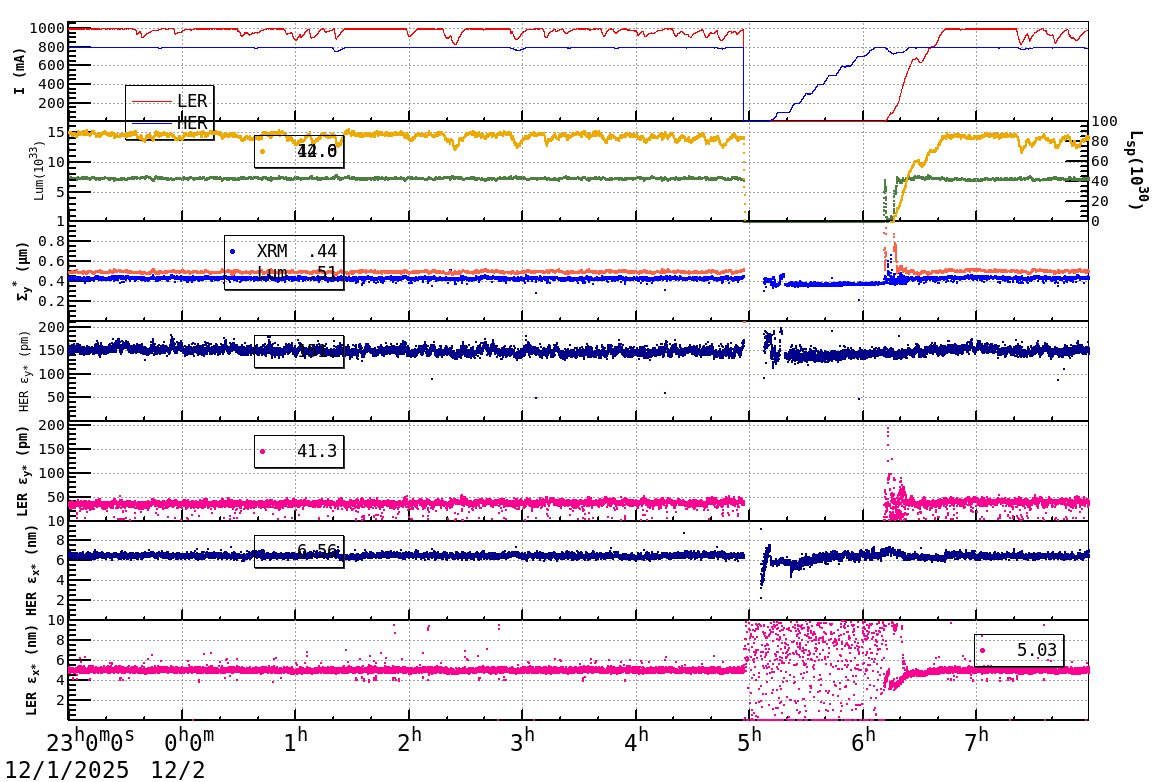Click the I (mA) axis label
Image resolution: width=1160 pixels, height=782 pixels.
[x=20, y=72]
